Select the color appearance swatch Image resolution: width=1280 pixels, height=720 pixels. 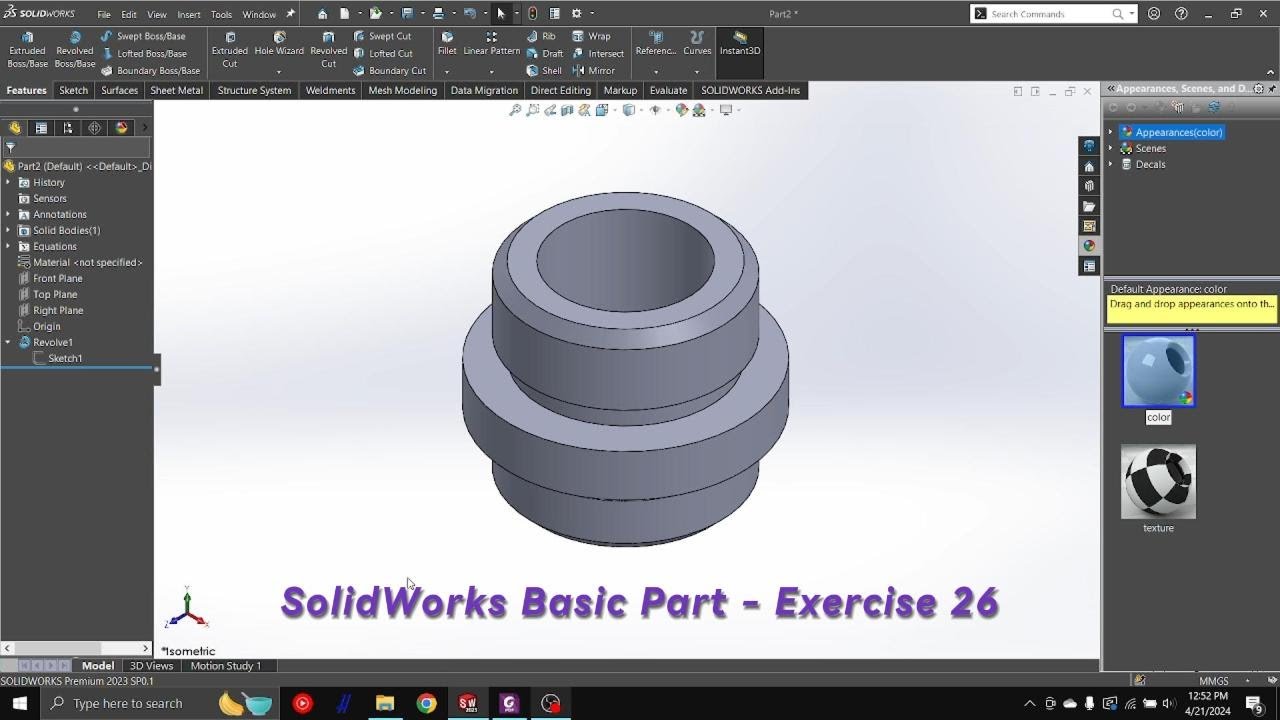[1158, 371]
